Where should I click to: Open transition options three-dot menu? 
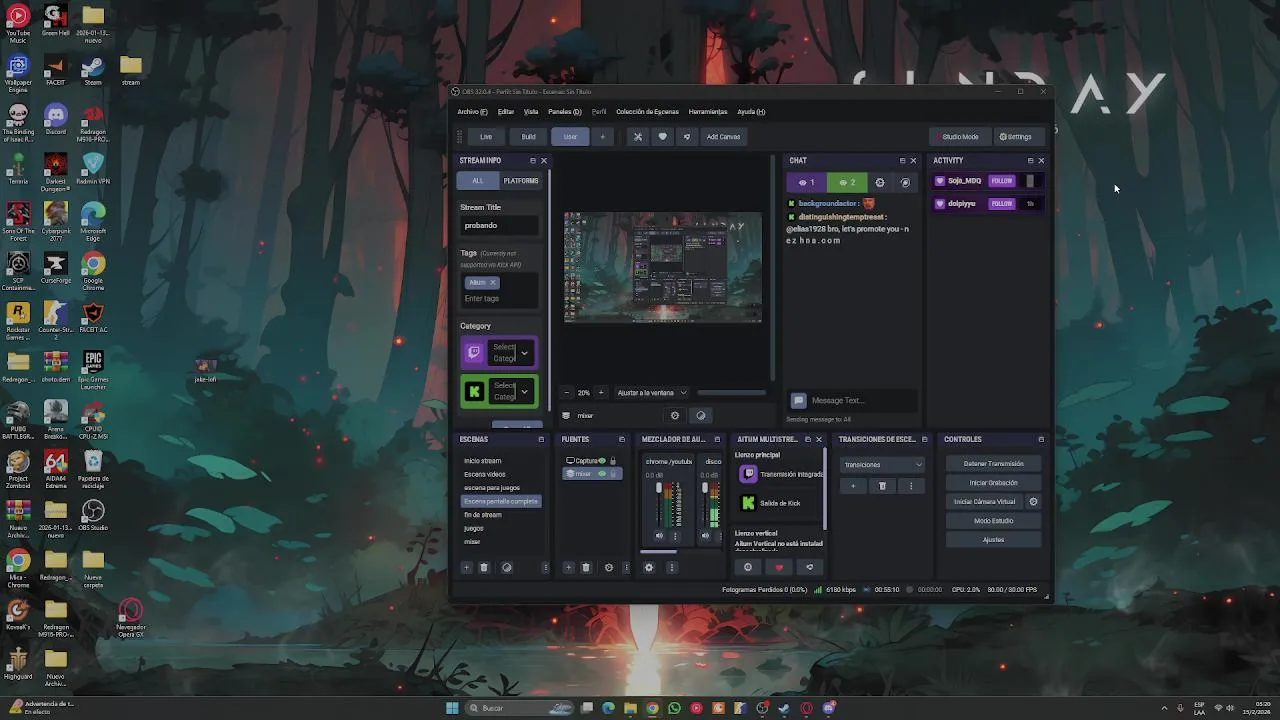[910, 486]
